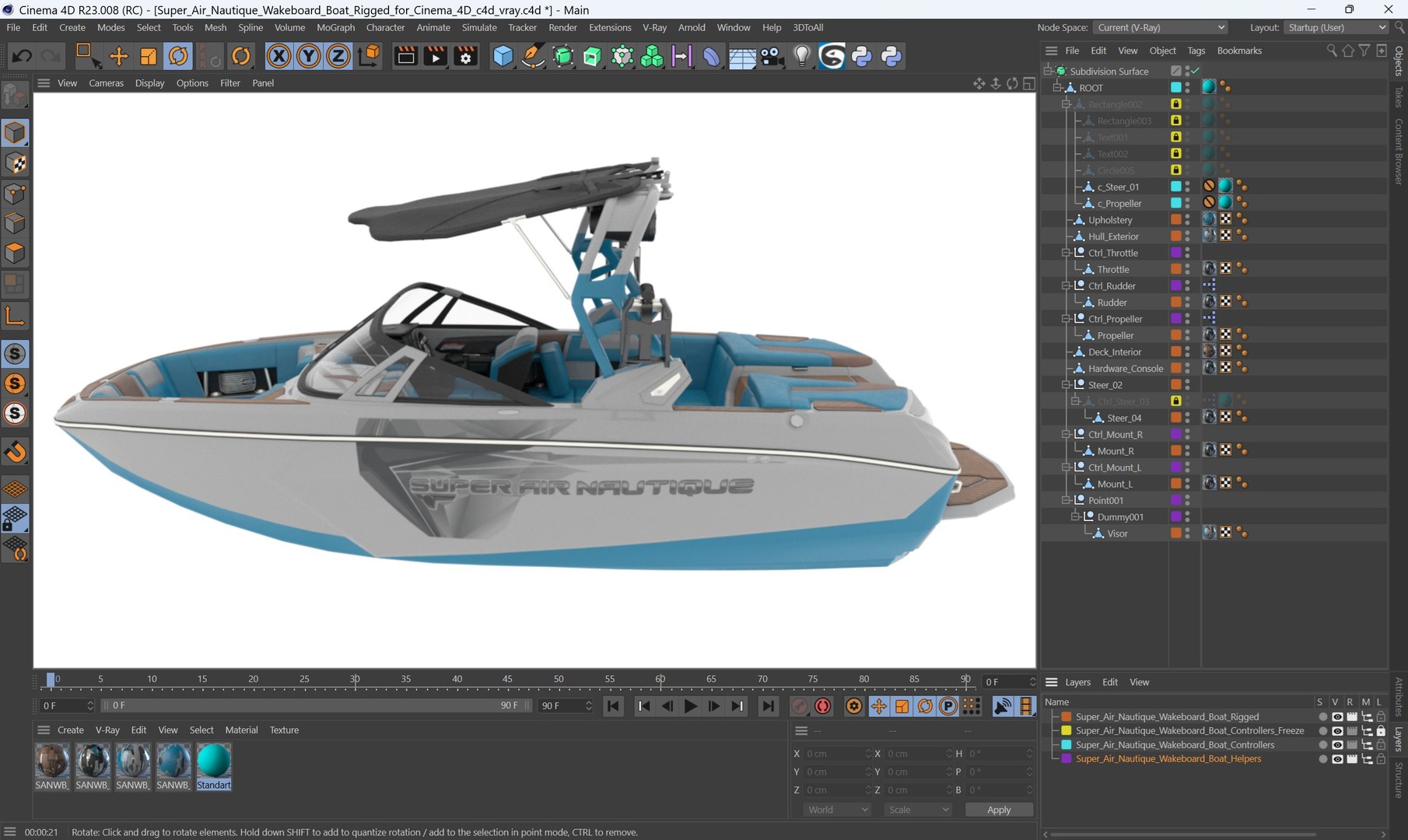Click the MoGraph Cloner icon
The image size is (1408, 840).
click(x=652, y=56)
